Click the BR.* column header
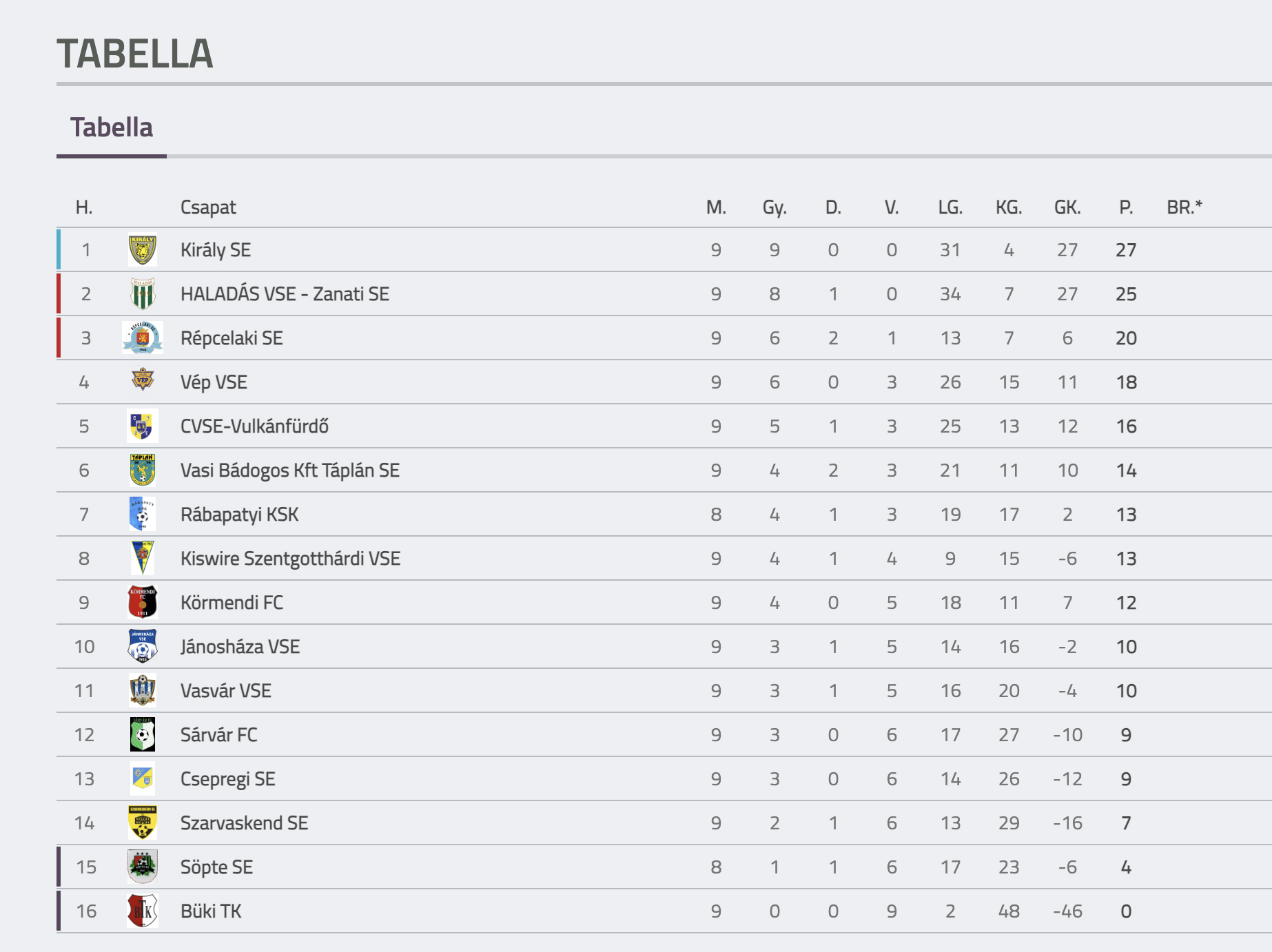Viewport: 1272px width, 952px height. click(1184, 207)
